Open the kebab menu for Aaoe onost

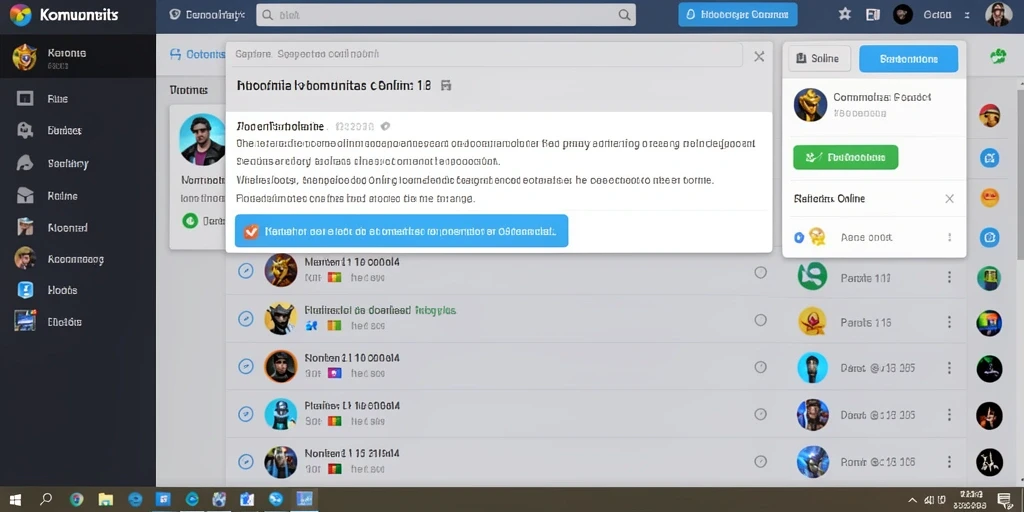[950, 238]
